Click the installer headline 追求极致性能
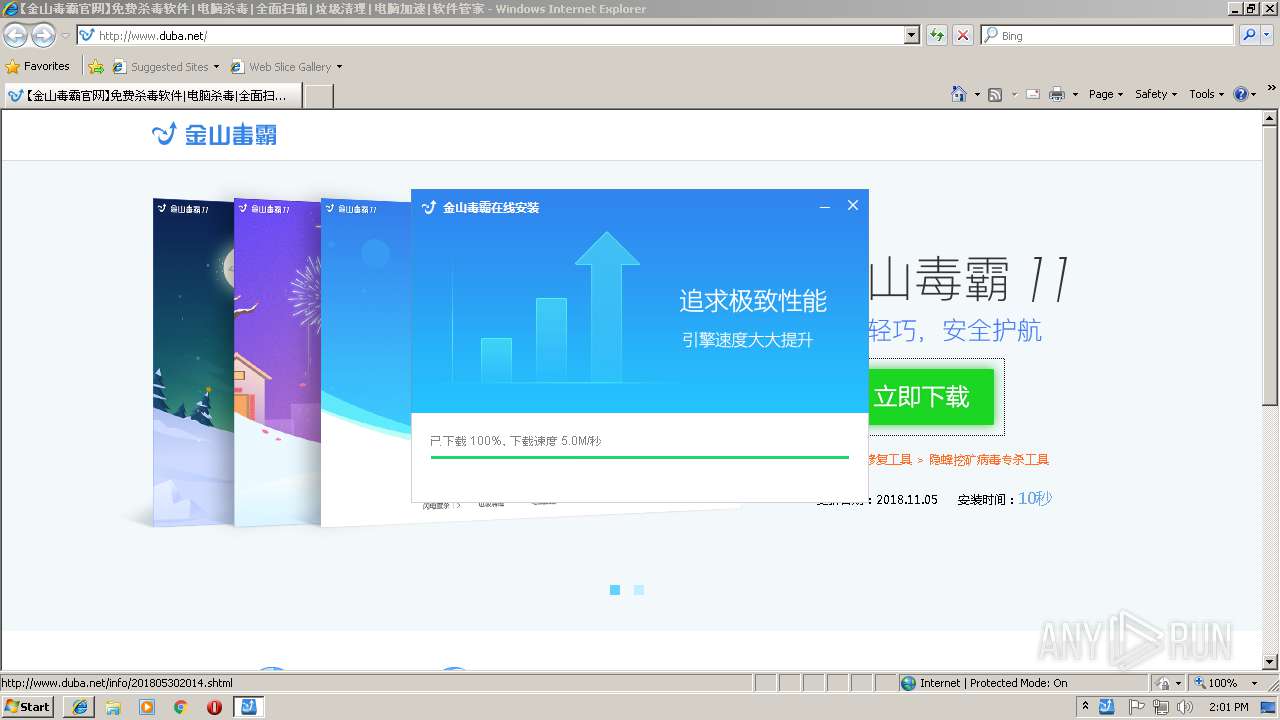 tap(753, 301)
